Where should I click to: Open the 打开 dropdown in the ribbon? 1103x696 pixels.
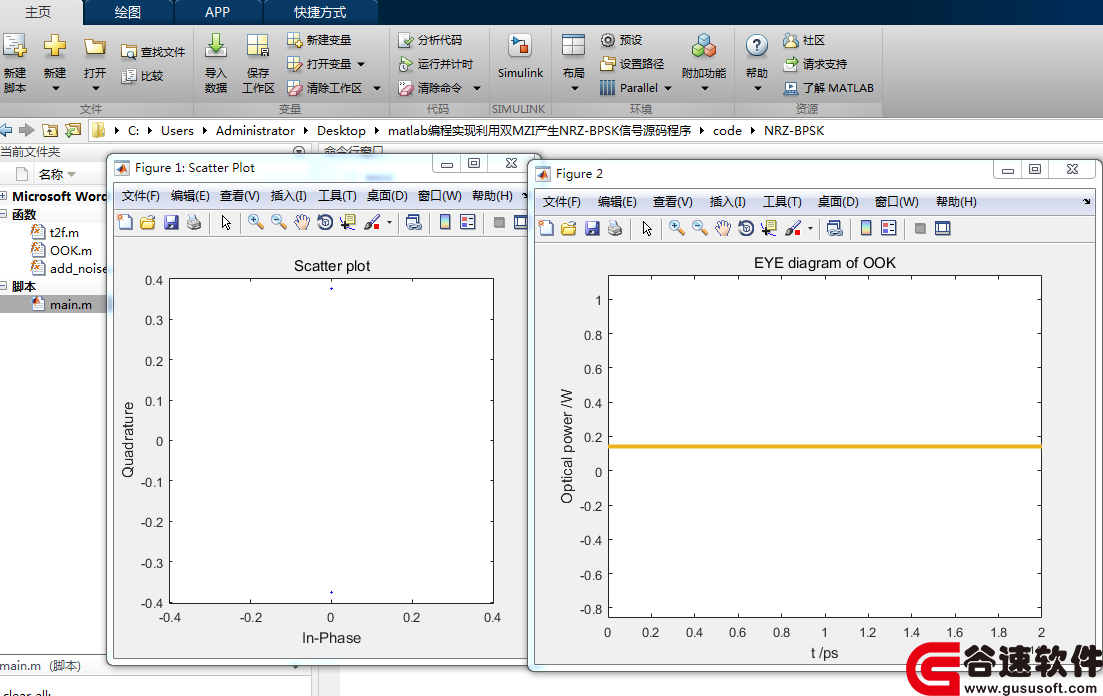96,89
